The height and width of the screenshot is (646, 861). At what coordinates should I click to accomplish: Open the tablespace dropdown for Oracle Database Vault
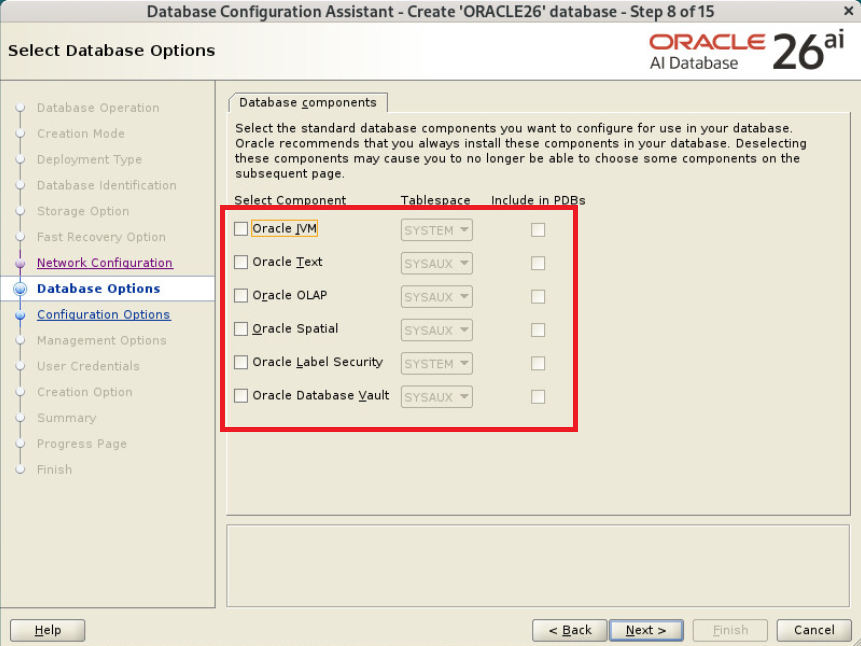pos(437,397)
